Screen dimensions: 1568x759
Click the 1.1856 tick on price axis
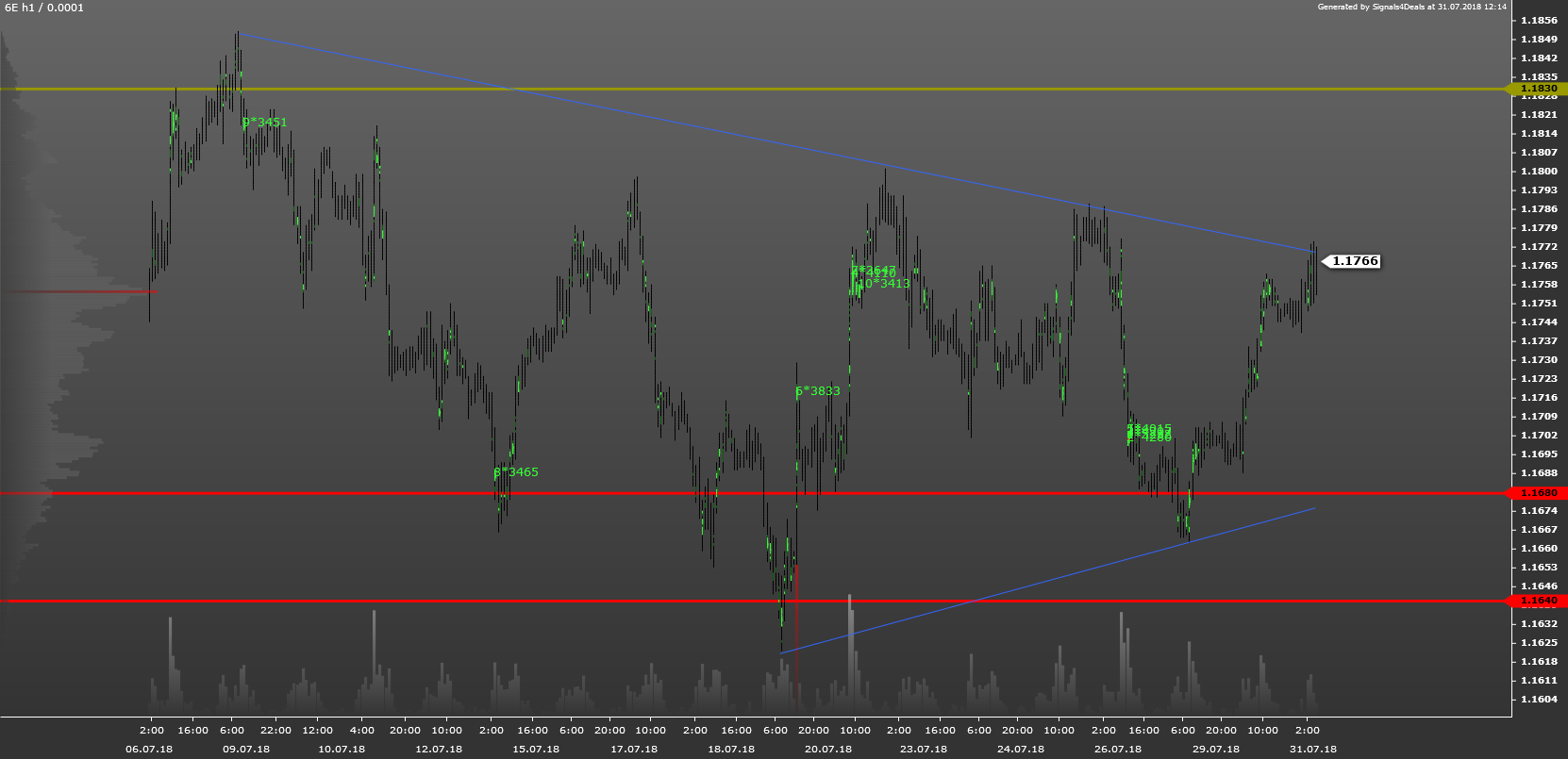point(1539,20)
